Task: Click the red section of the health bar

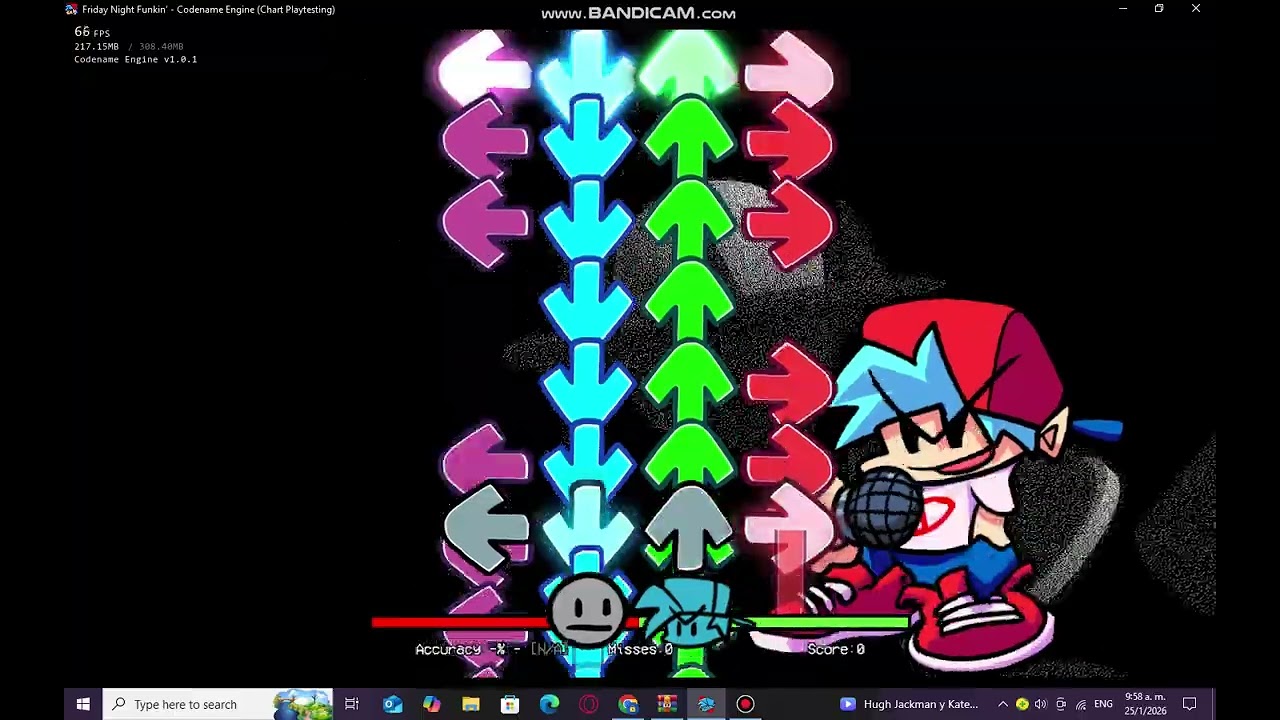Action: tap(460, 623)
